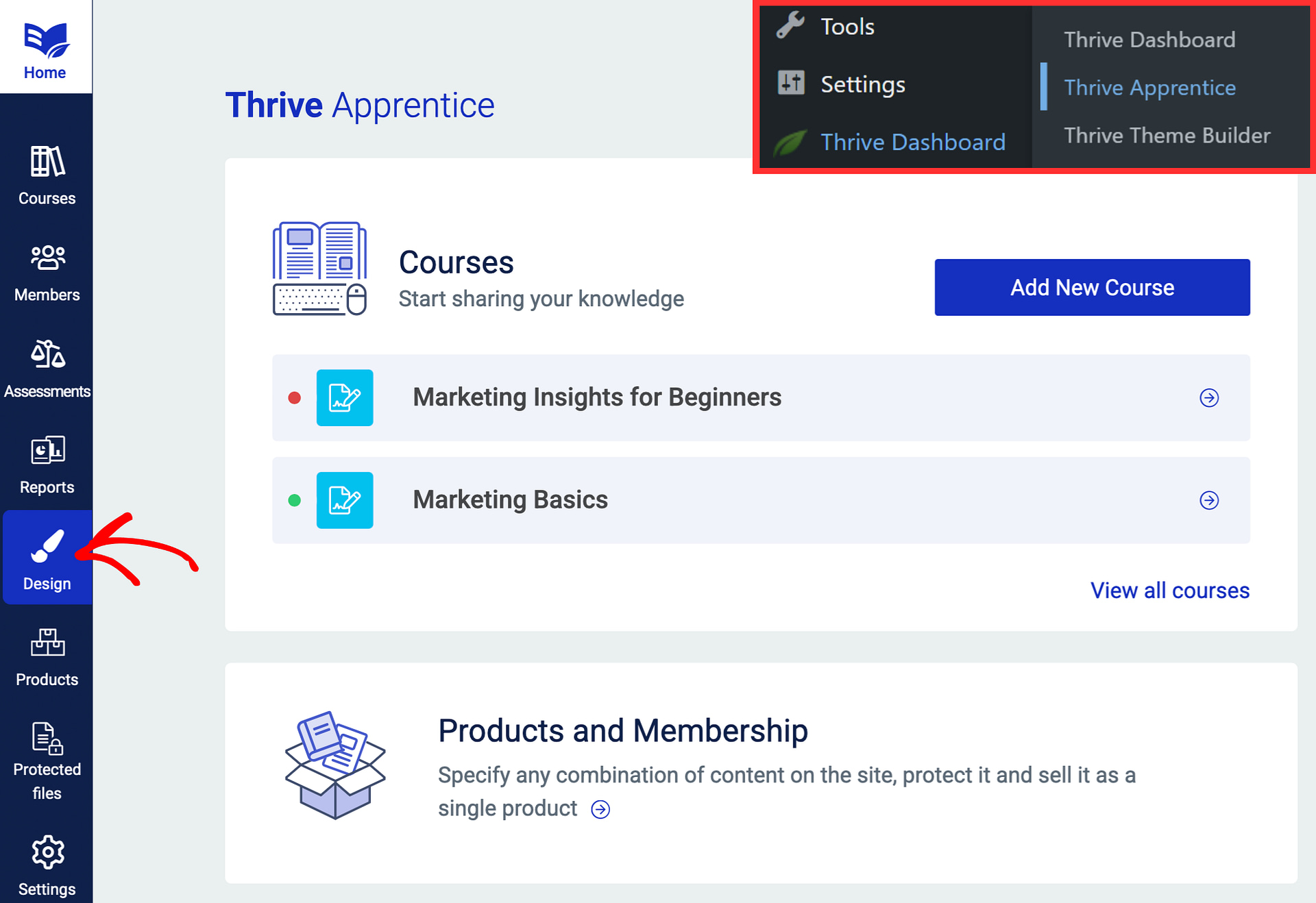Viewport: 1316px width, 903px height.
Task: Select the Members sidebar icon
Action: [x=46, y=271]
